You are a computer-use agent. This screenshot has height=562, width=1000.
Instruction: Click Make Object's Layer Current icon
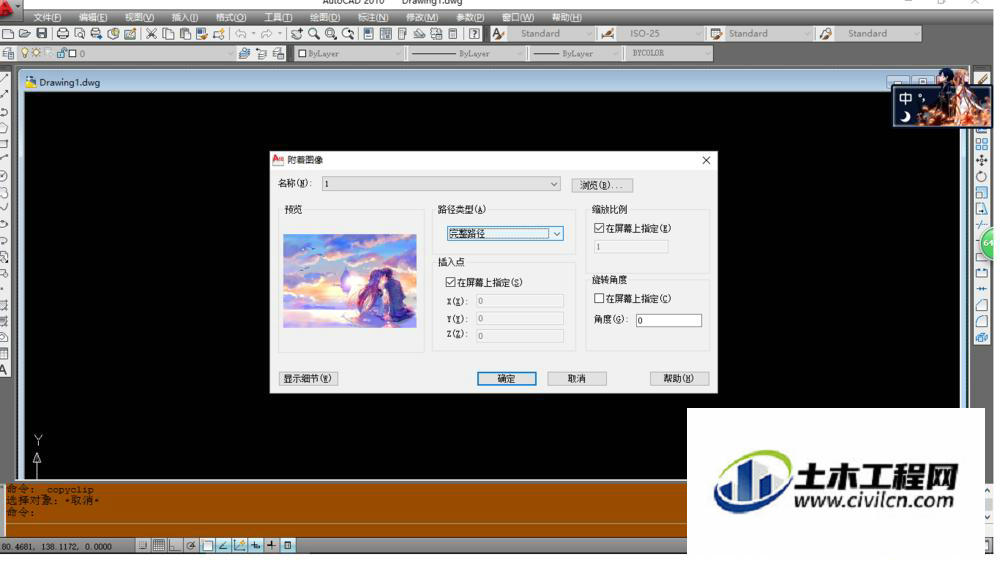point(244,54)
